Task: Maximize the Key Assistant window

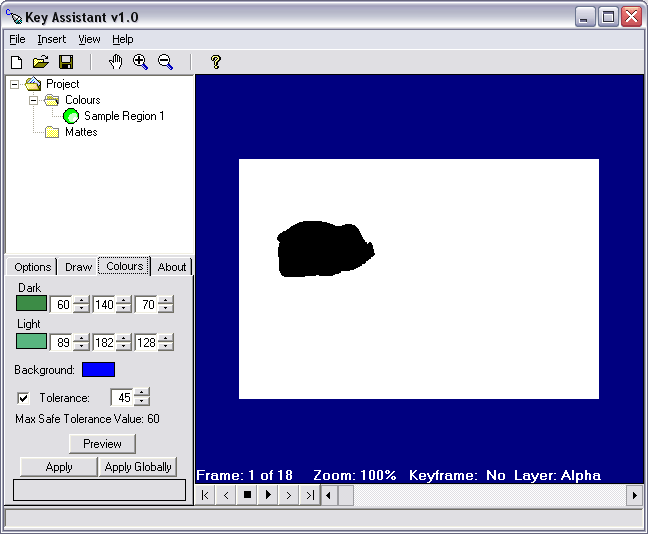Action: coord(608,17)
